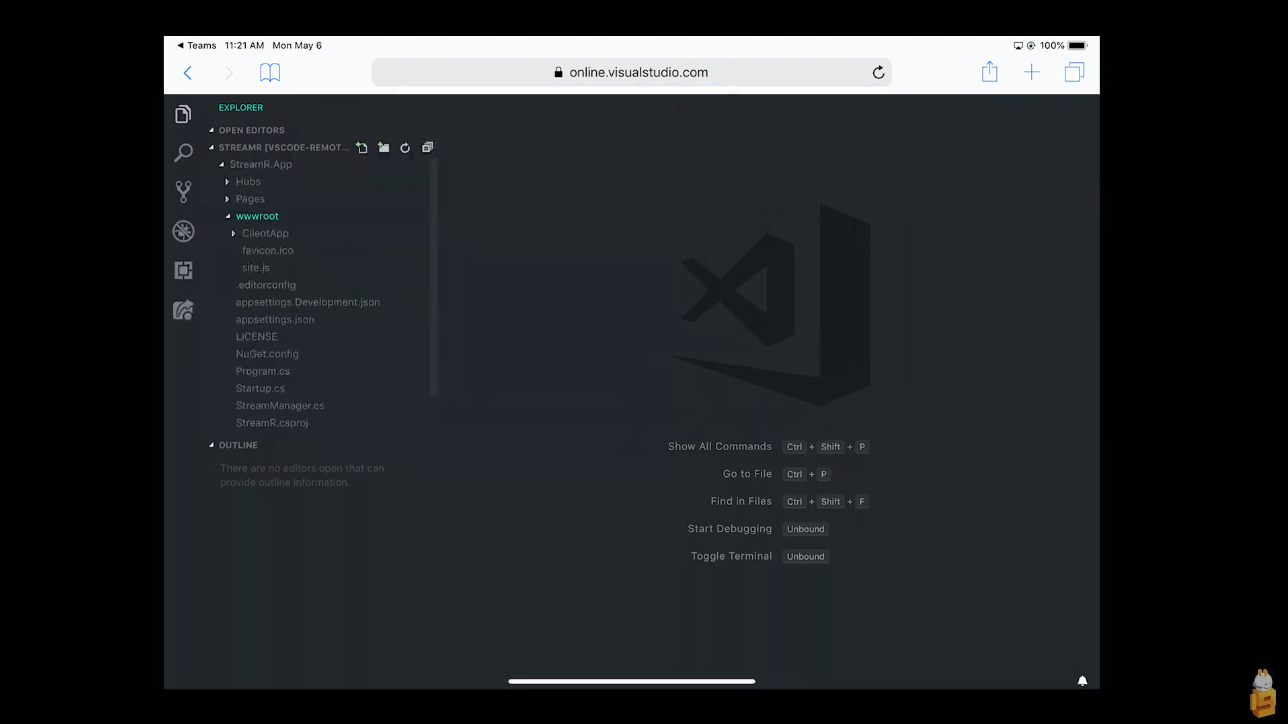The width and height of the screenshot is (1288, 724).
Task: Expand the Hubs folder
Action: coord(248,182)
